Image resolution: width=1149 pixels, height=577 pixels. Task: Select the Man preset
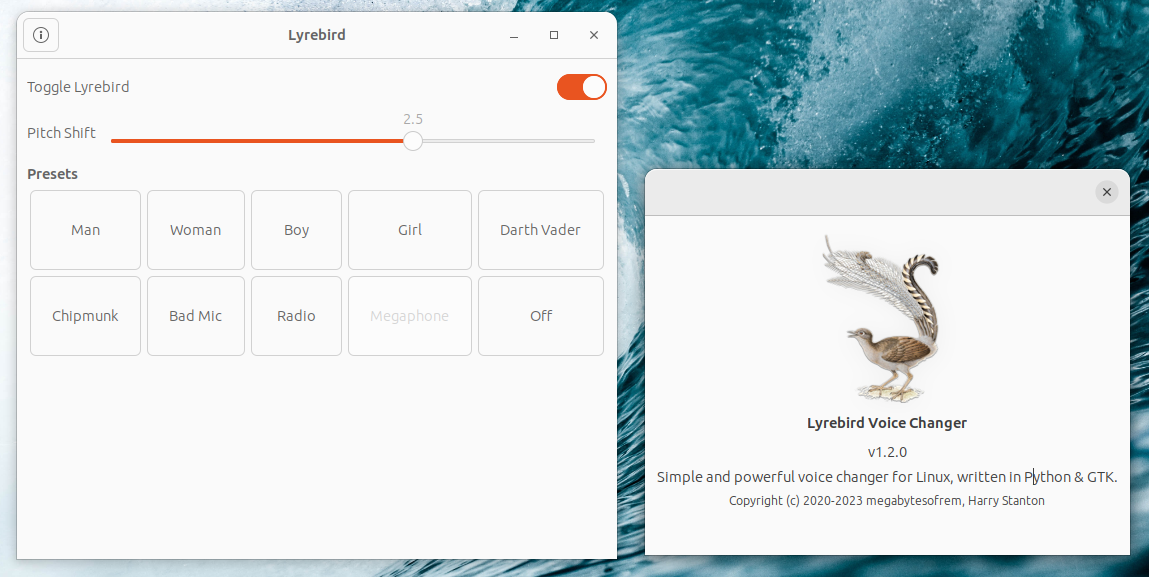click(x=85, y=230)
